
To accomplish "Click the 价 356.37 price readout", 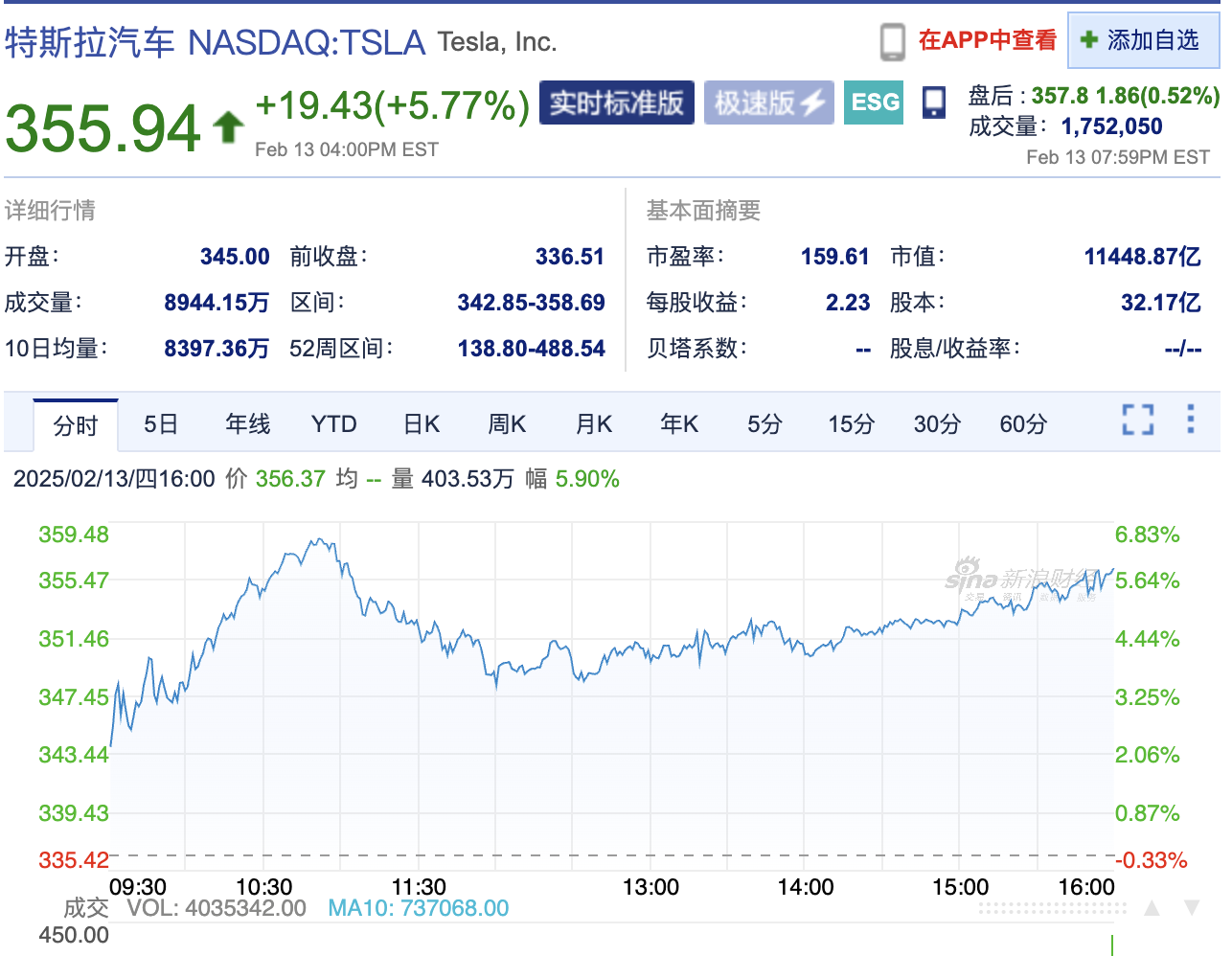I will click(x=276, y=479).
